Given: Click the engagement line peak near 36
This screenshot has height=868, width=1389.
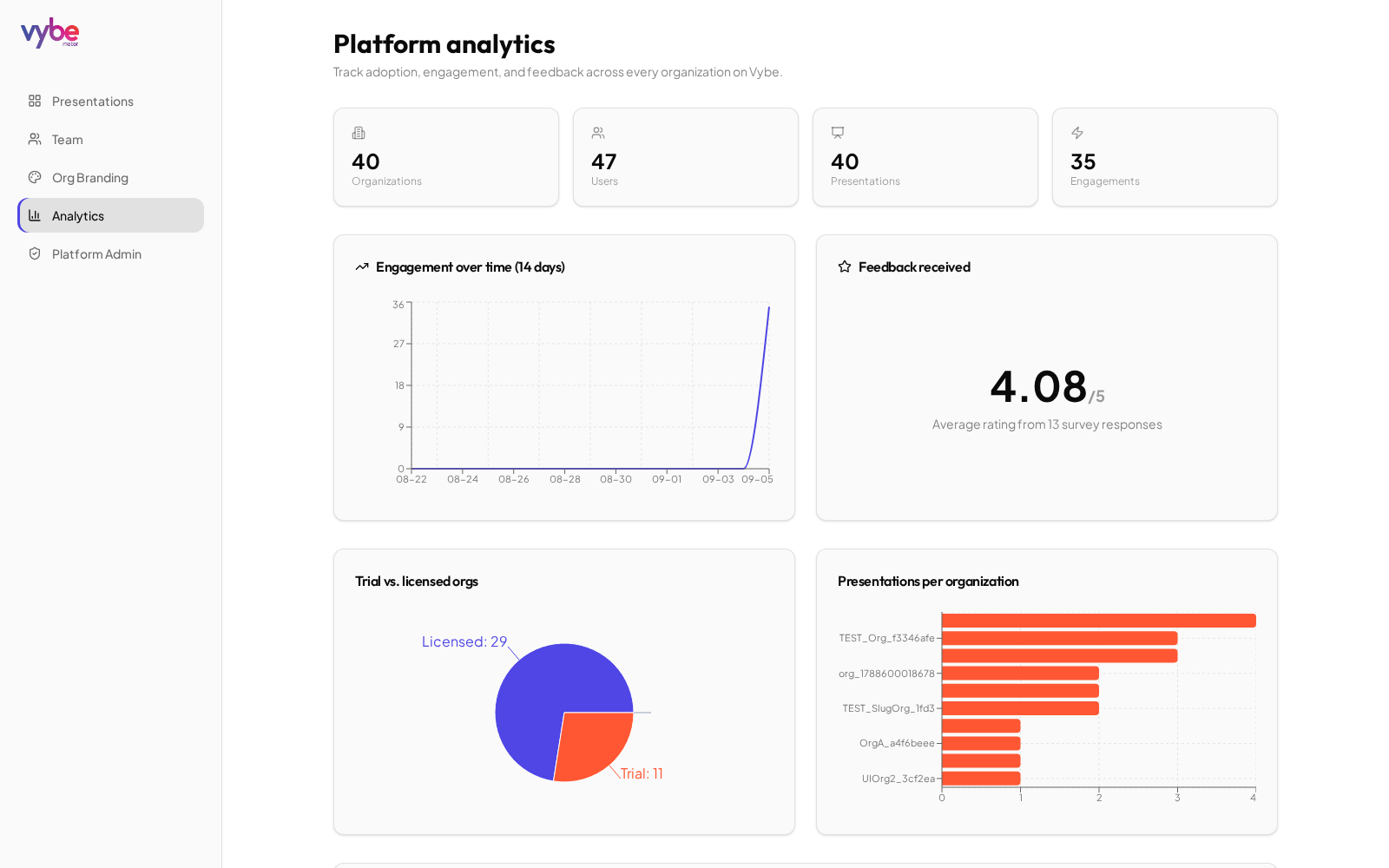Looking at the screenshot, I should (x=768, y=309).
